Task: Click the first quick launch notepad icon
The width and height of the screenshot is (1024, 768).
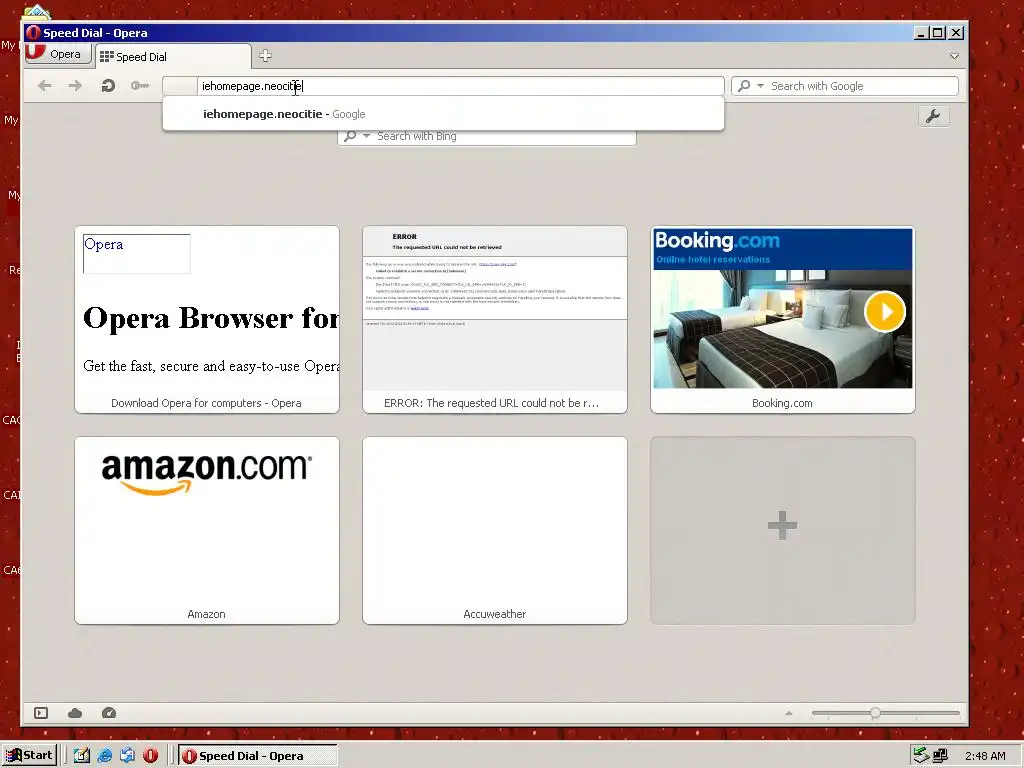Action: 82,756
